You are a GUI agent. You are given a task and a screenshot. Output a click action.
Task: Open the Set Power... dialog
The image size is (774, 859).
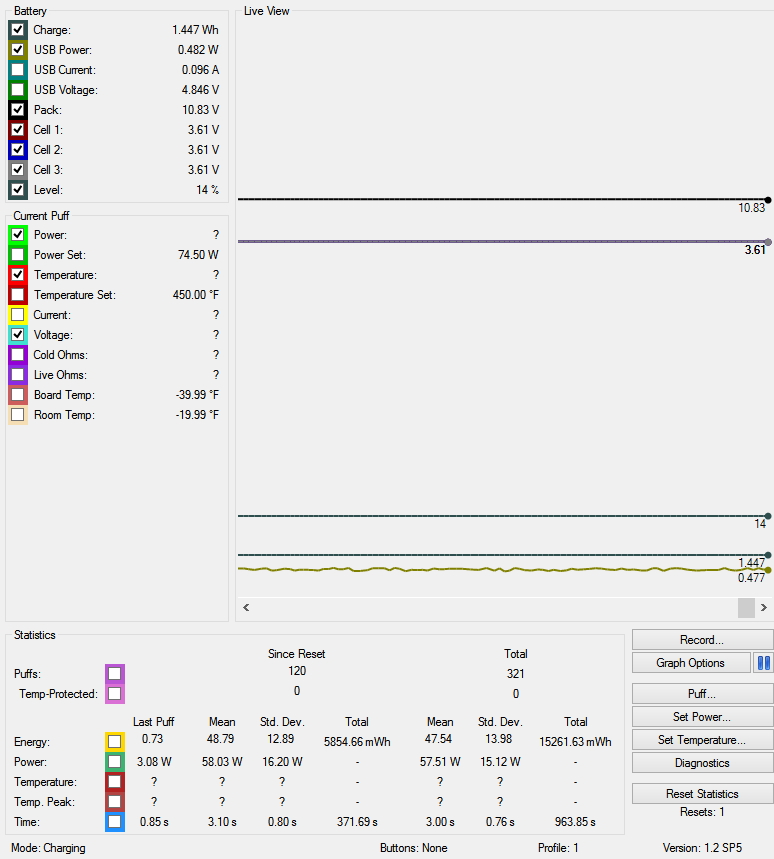pos(702,717)
